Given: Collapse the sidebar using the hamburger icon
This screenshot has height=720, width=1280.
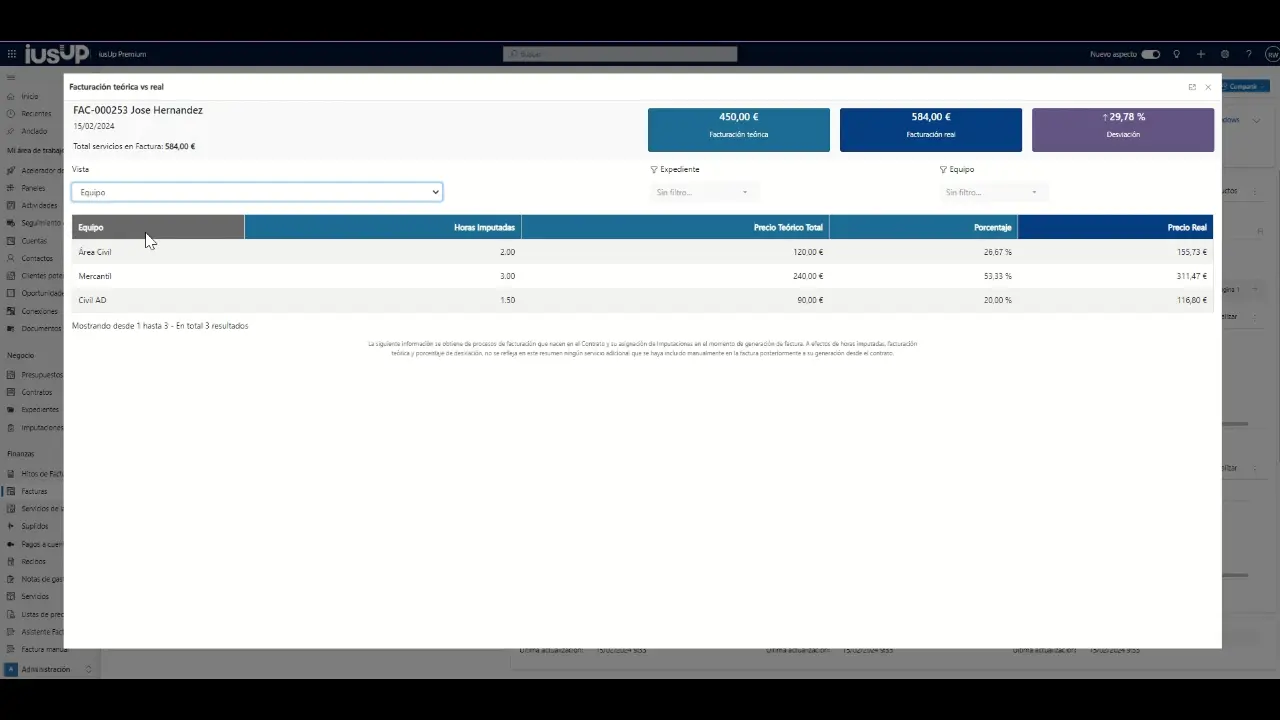Looking at the screenshot, I should tap(11, 77).
